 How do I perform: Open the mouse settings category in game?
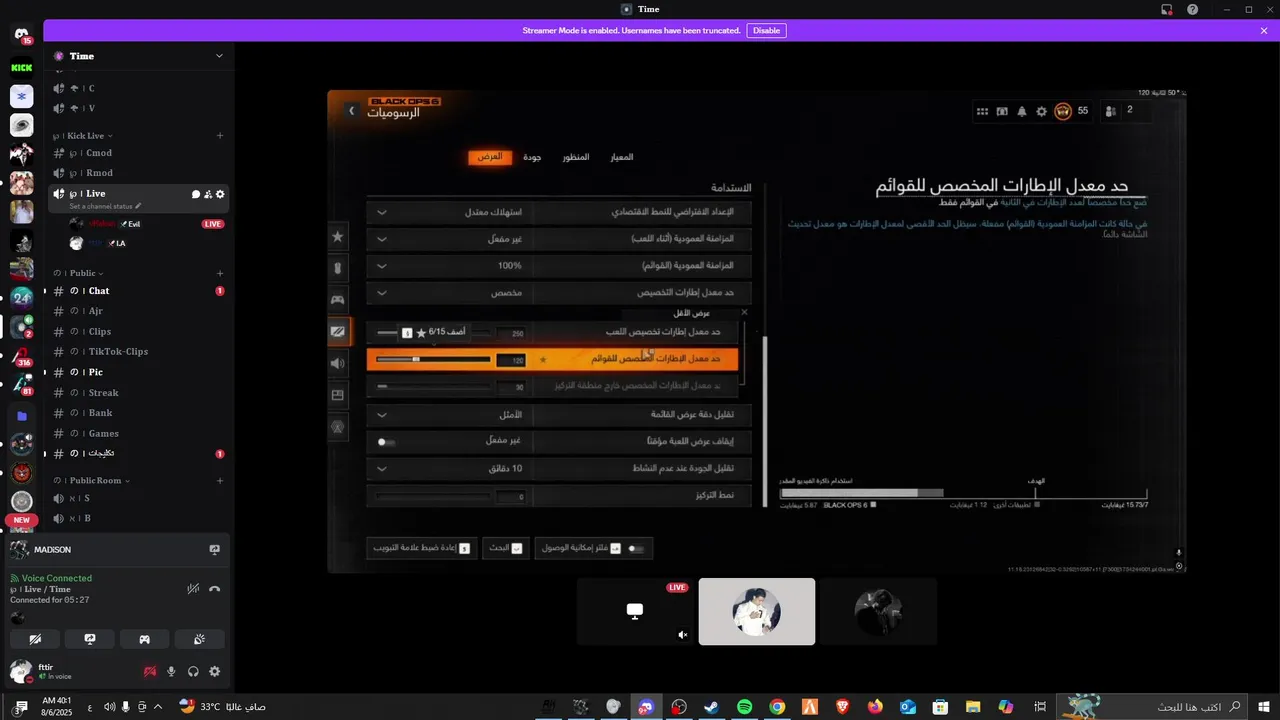[x=338, y=268]
